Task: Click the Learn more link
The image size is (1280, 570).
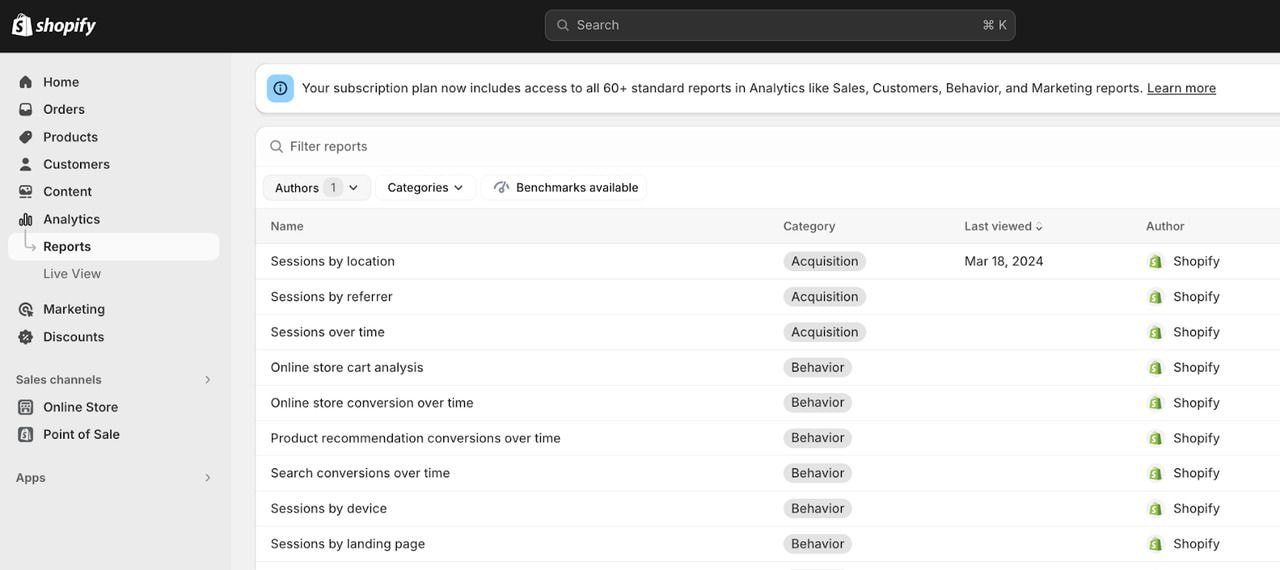Action: click(x=1181, y=88)
